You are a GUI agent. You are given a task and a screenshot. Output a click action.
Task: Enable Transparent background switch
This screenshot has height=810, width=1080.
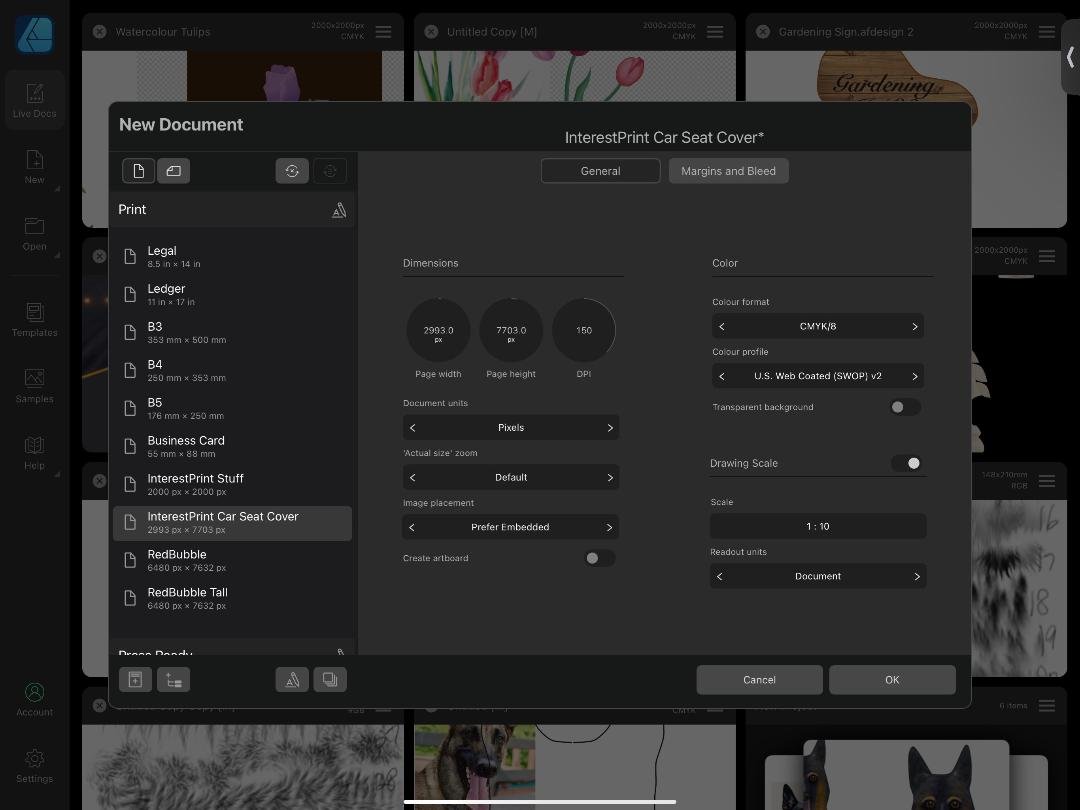[x=904, y=407]
